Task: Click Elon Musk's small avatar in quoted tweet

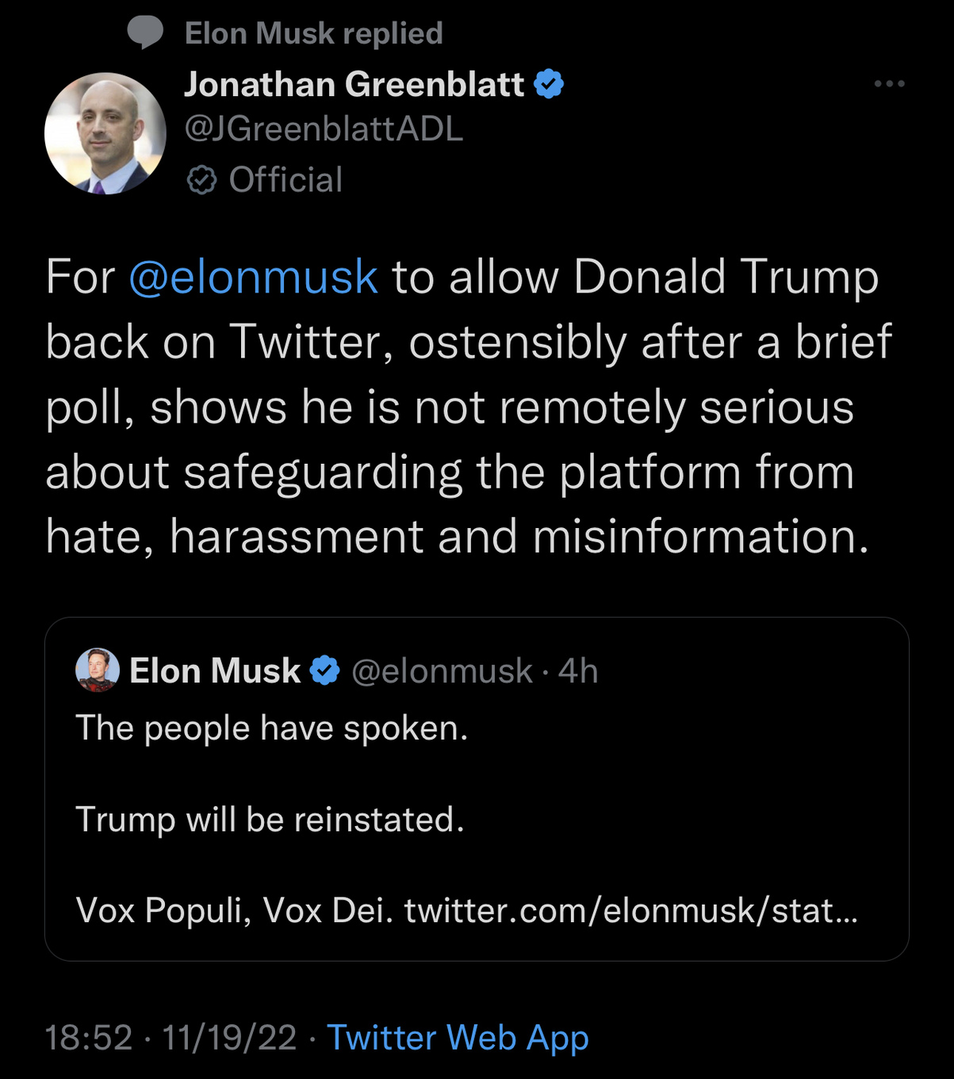Action: [x=98, y=670]
